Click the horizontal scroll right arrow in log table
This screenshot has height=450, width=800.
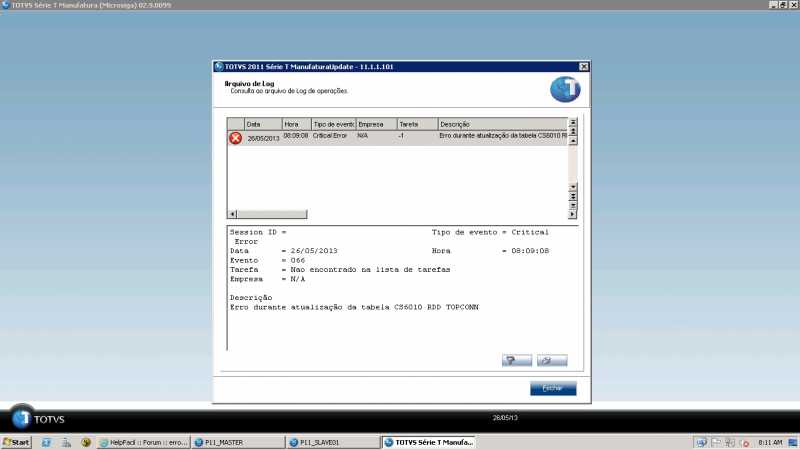click(x=572, y=215)
